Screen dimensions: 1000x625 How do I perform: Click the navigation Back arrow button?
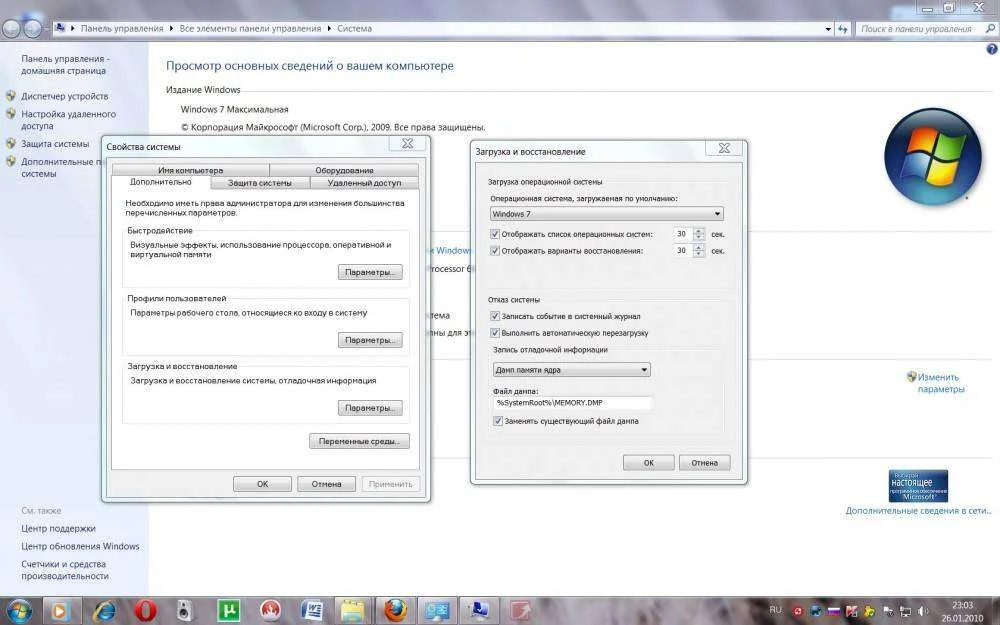coord(11,28)
